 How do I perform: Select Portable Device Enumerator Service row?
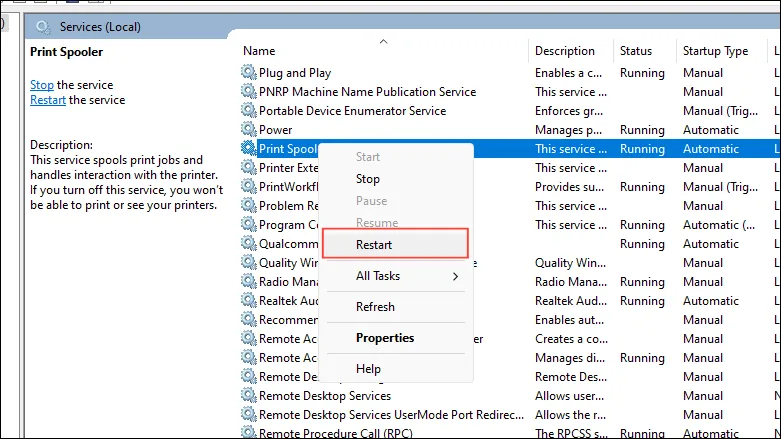(x=353, y=111)
